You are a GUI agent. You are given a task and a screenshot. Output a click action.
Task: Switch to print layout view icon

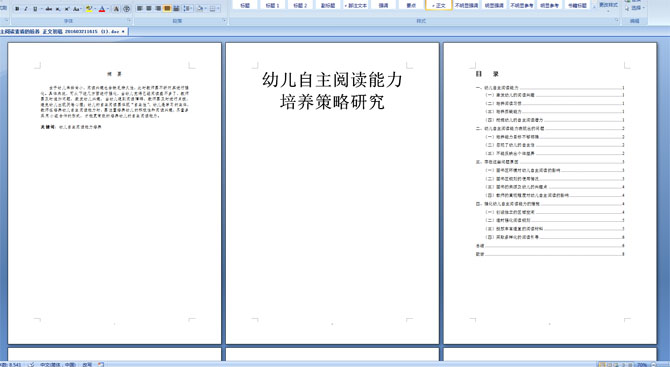click(x=602, y=364)
